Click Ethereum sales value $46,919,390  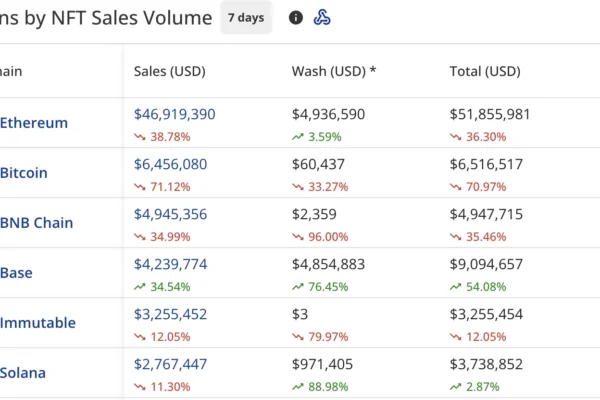point(174,115)
